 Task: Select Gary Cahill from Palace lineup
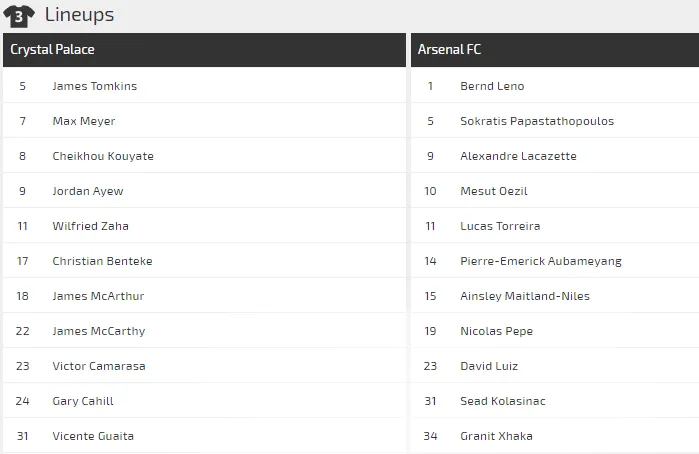click(83, 401)
